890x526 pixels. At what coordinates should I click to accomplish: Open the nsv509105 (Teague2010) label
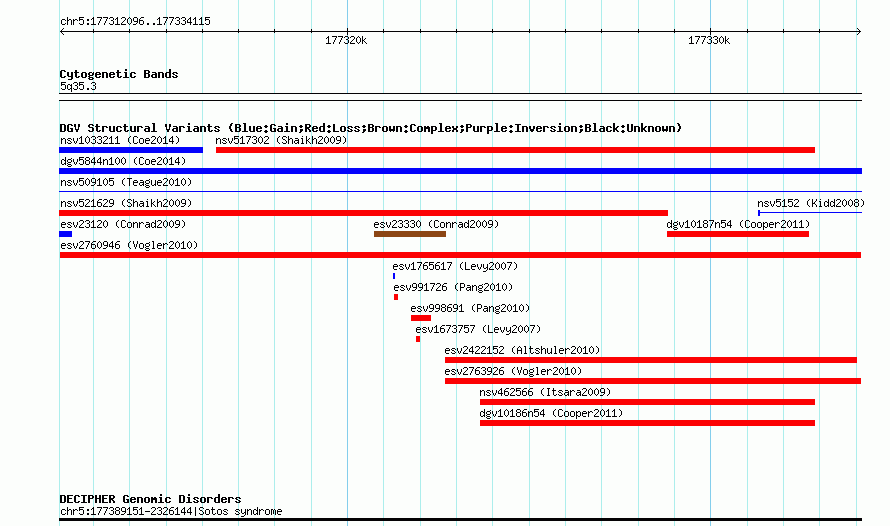point(126,182)
